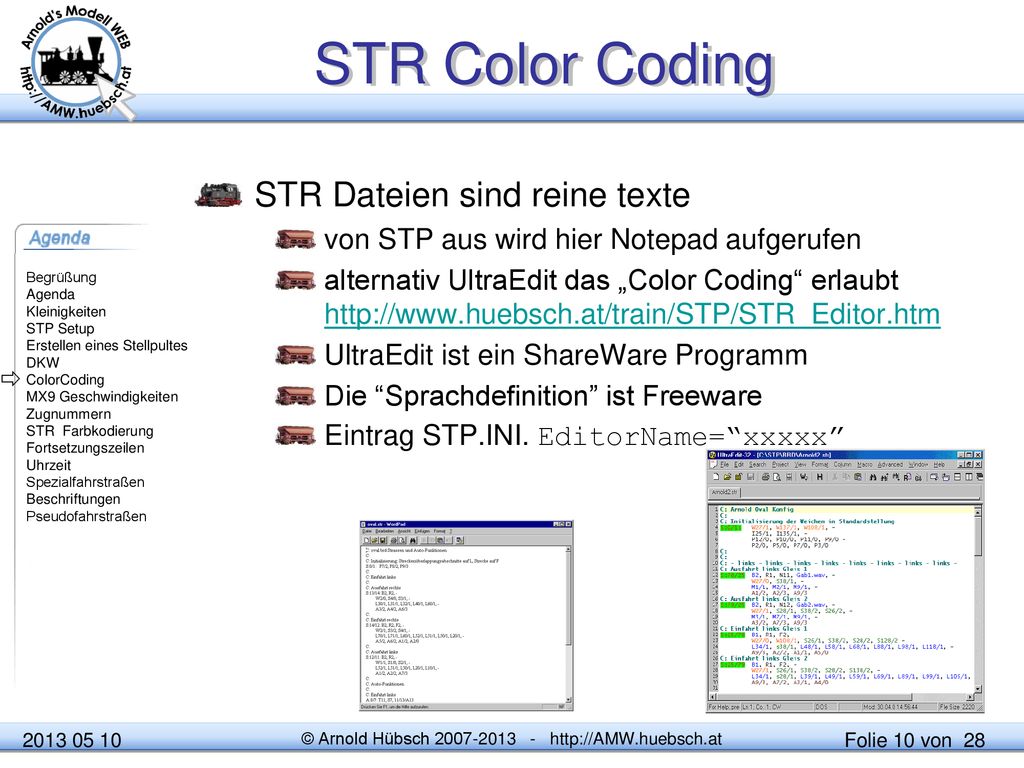Open the Spezialfahrstraßen agenda entry

tap(86, 482)
